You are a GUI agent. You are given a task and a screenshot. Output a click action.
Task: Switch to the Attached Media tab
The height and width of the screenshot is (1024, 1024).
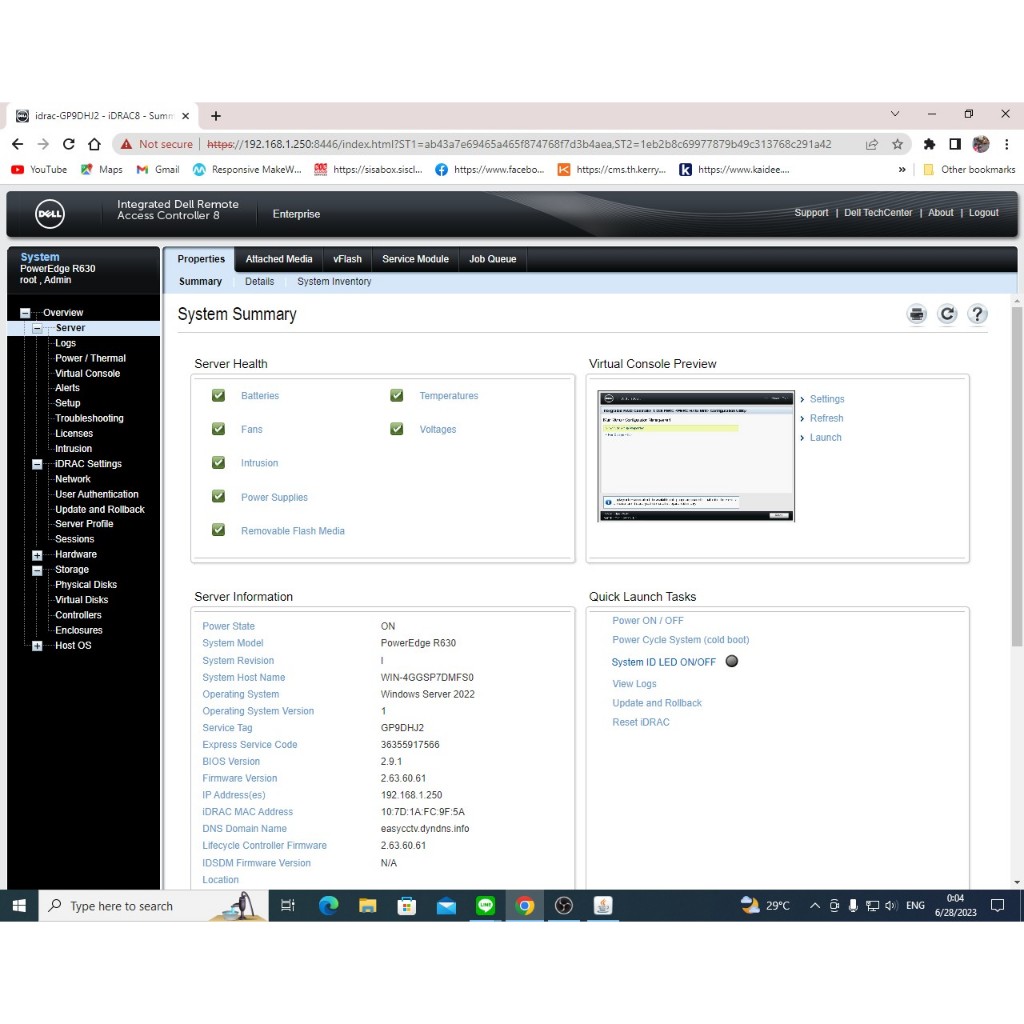coord(279,259)
